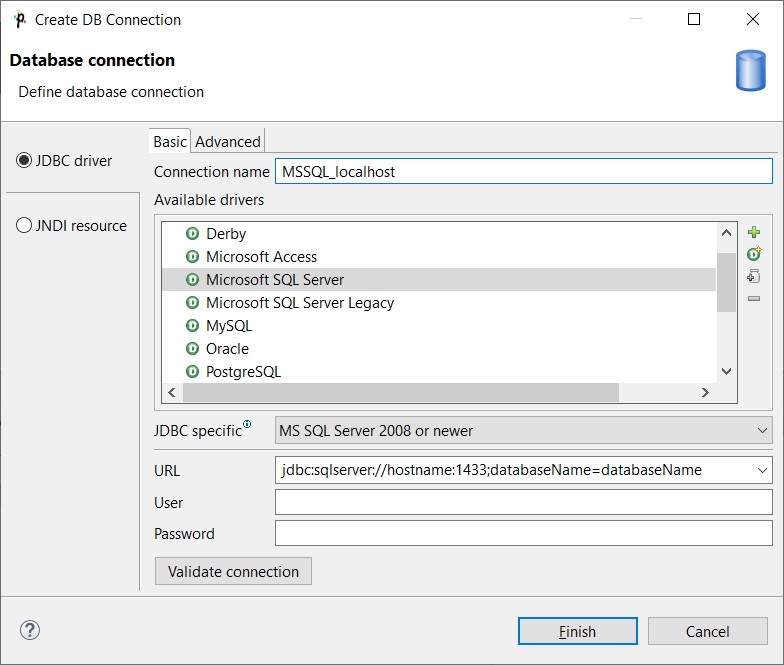Select Oracle in the drivers list
Image resolution: width=784 pixels, height=665 pixels.
(x=439, y=348)
